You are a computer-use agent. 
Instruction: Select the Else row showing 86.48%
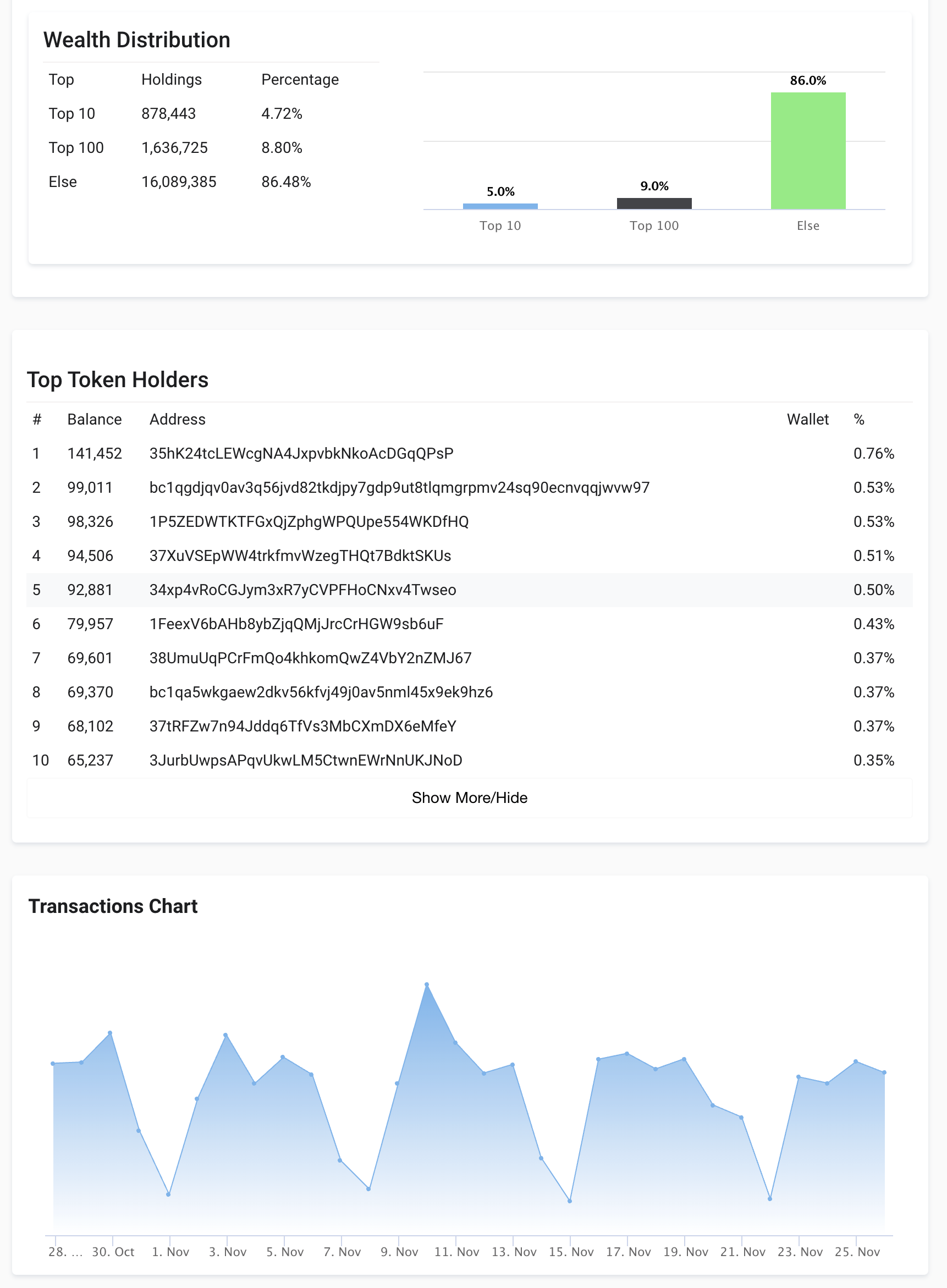click(x=287, y=181)
